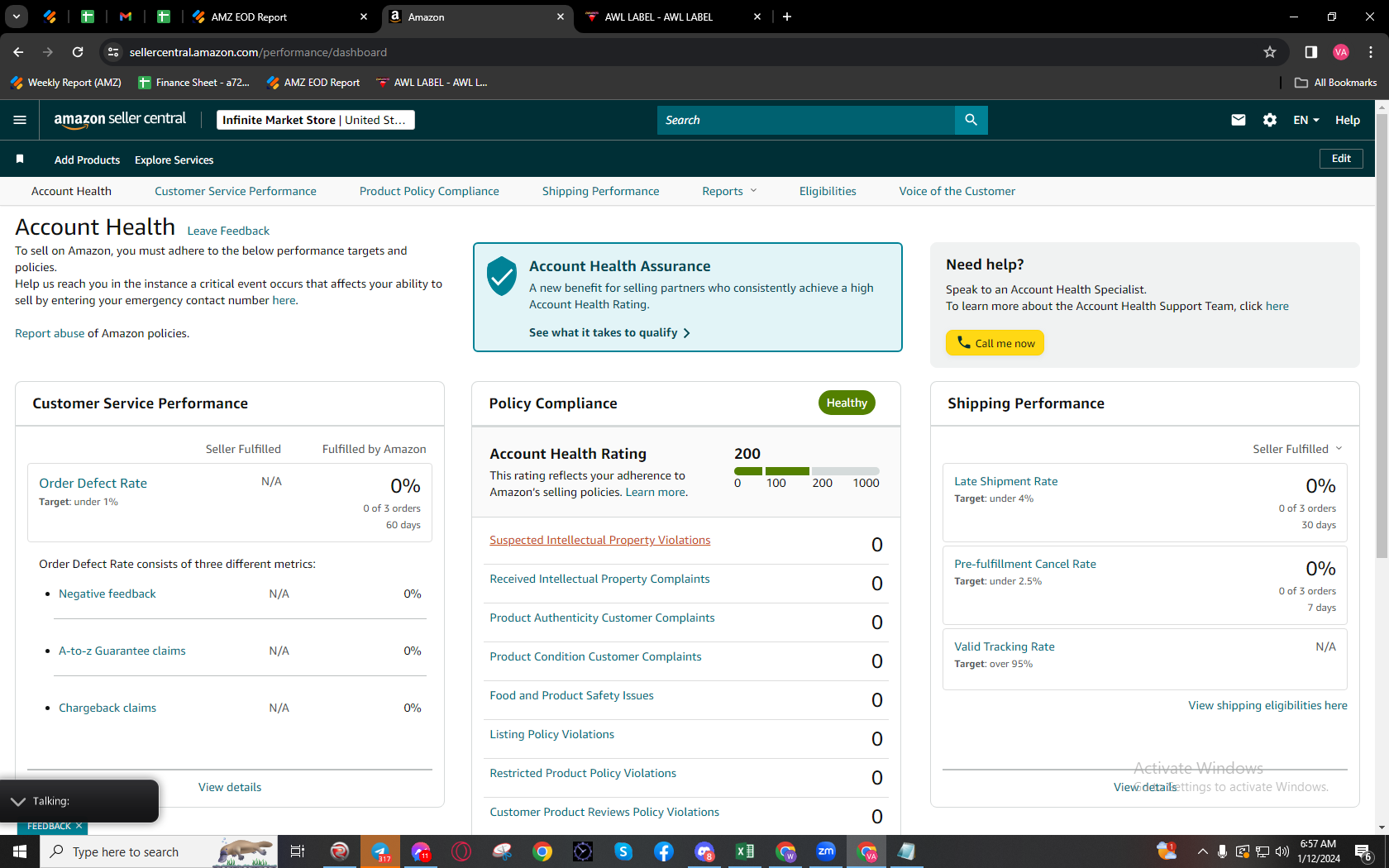Open See what it takes to qualify

coord(609,332)
